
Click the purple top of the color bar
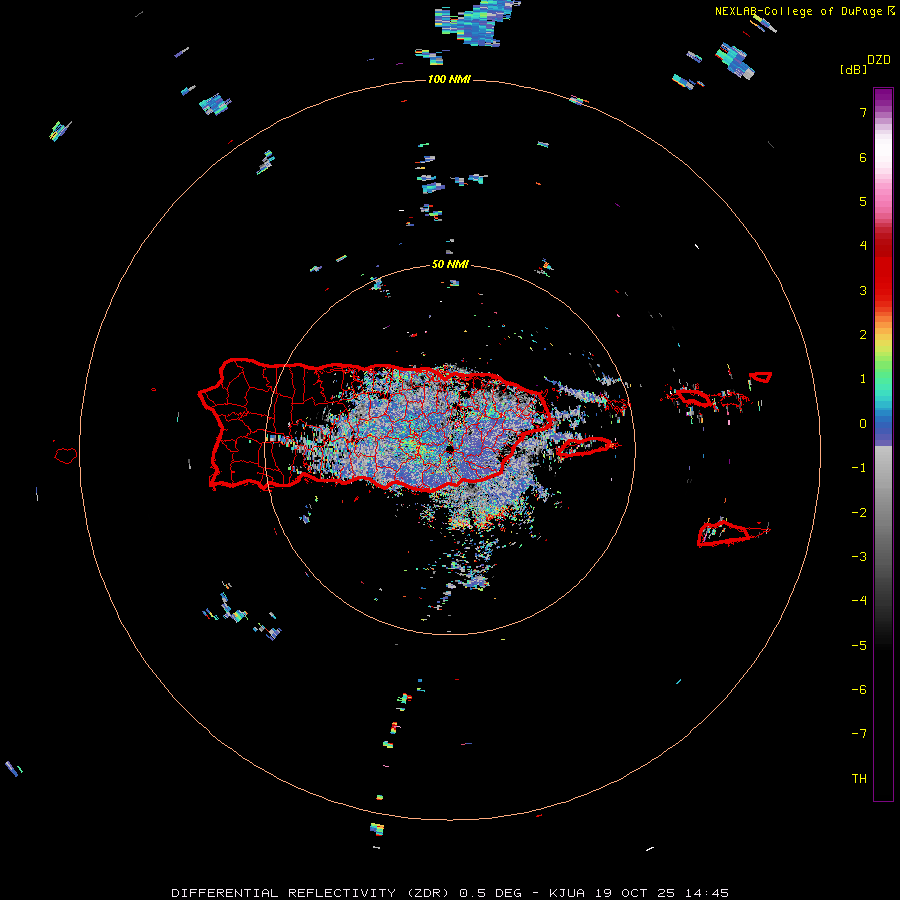883,98
